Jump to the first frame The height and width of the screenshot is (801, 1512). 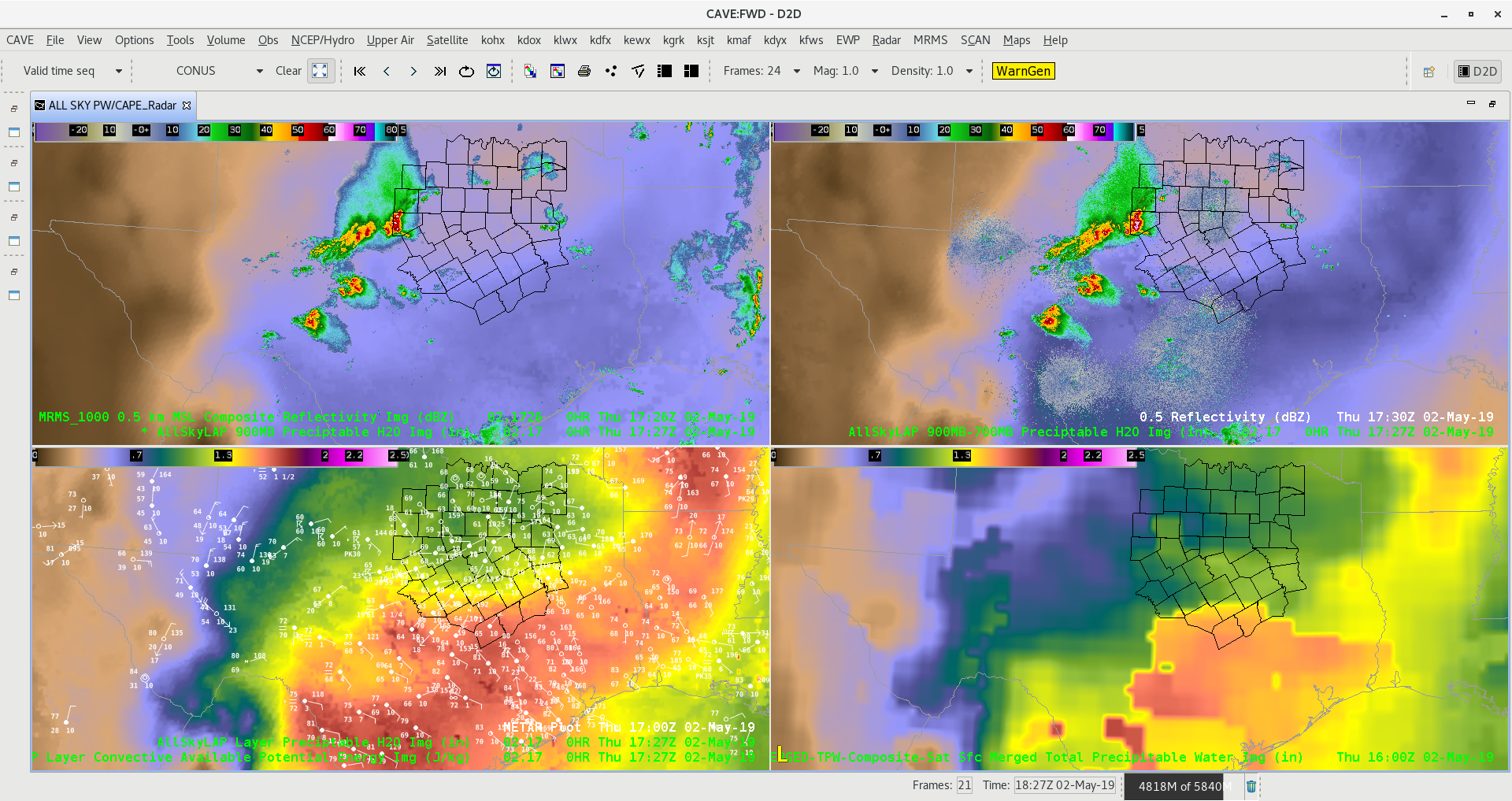click(x=360, y=71)
